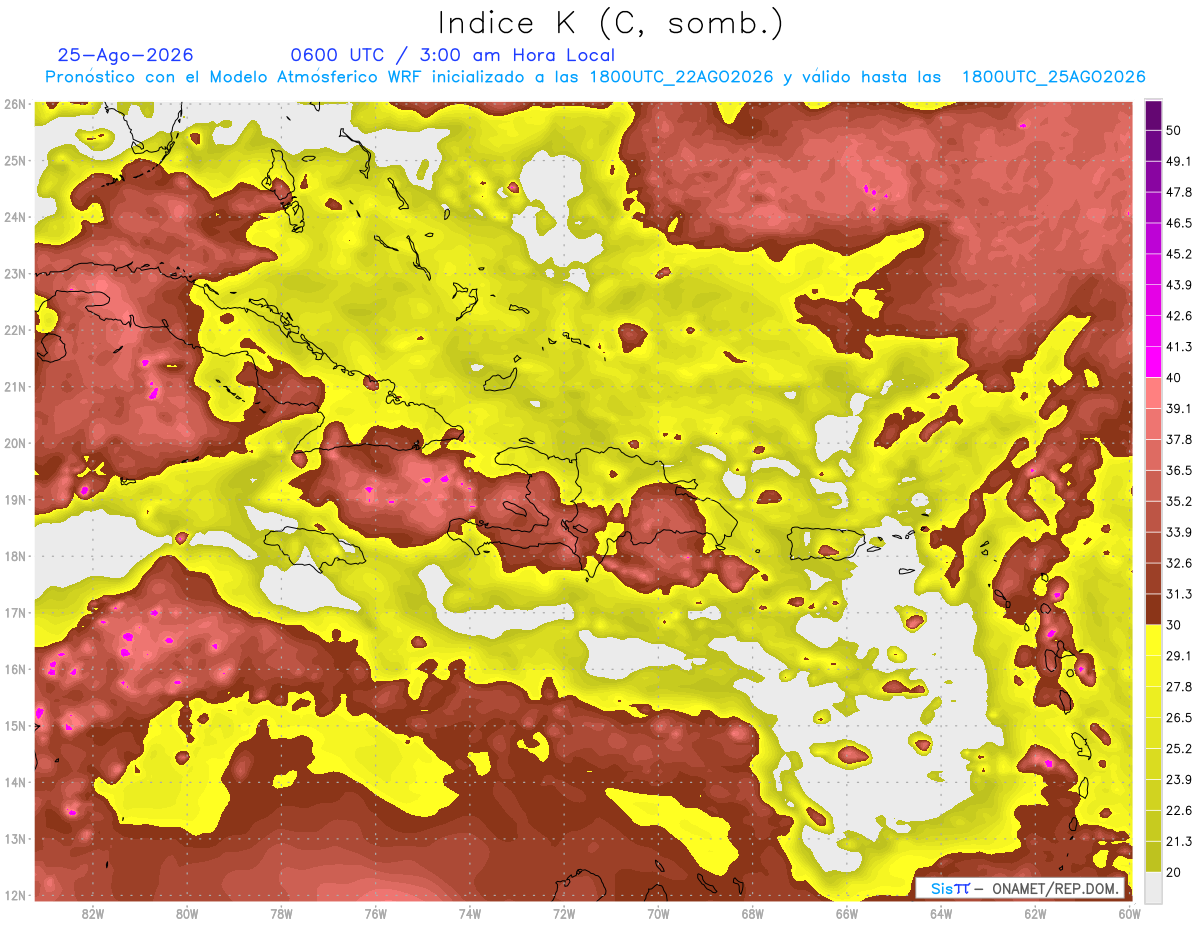
Task: Click the colorbar value "45.2"
Action: tap(1179, 254)
